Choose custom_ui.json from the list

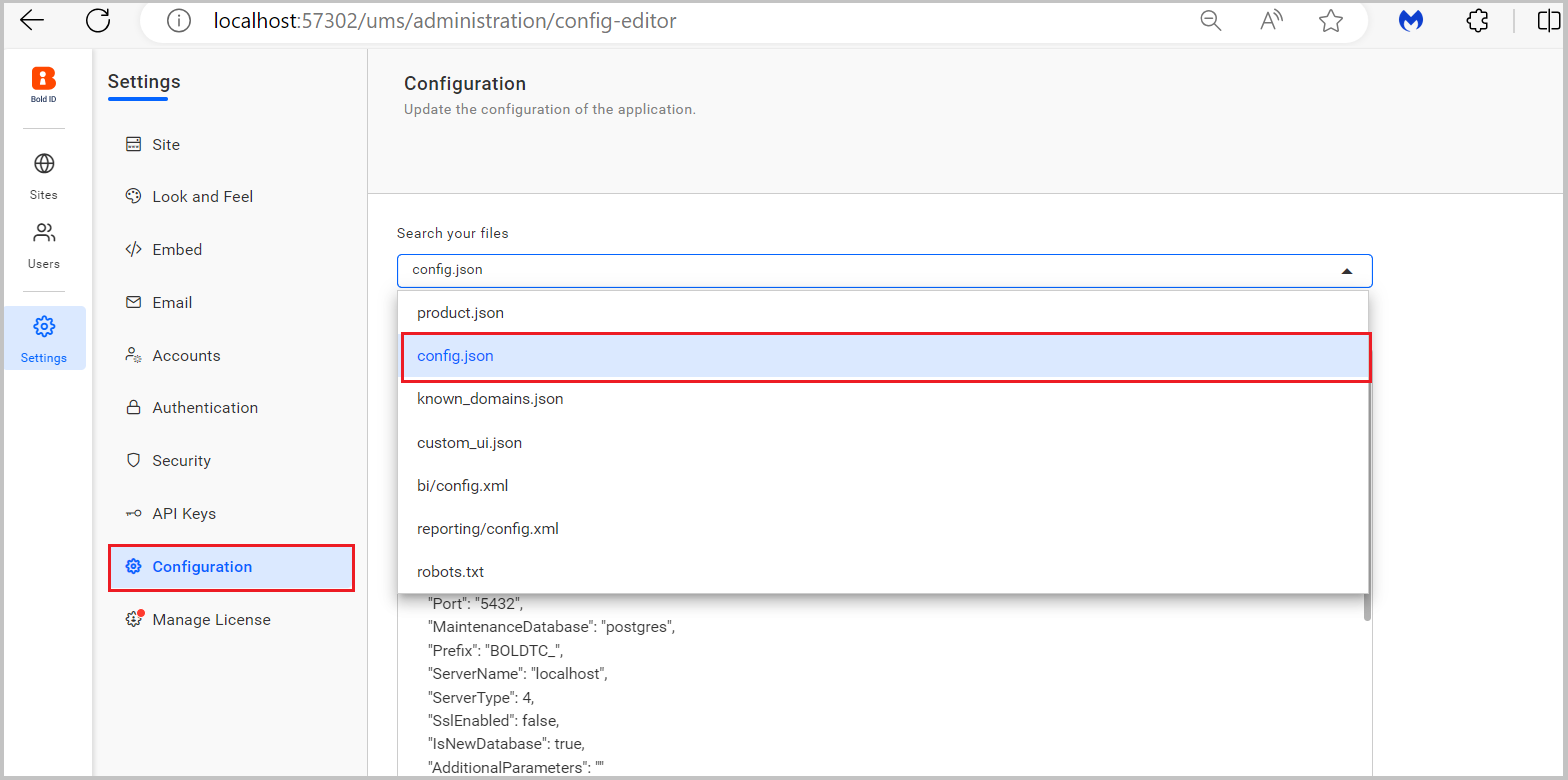coord(883,442)
